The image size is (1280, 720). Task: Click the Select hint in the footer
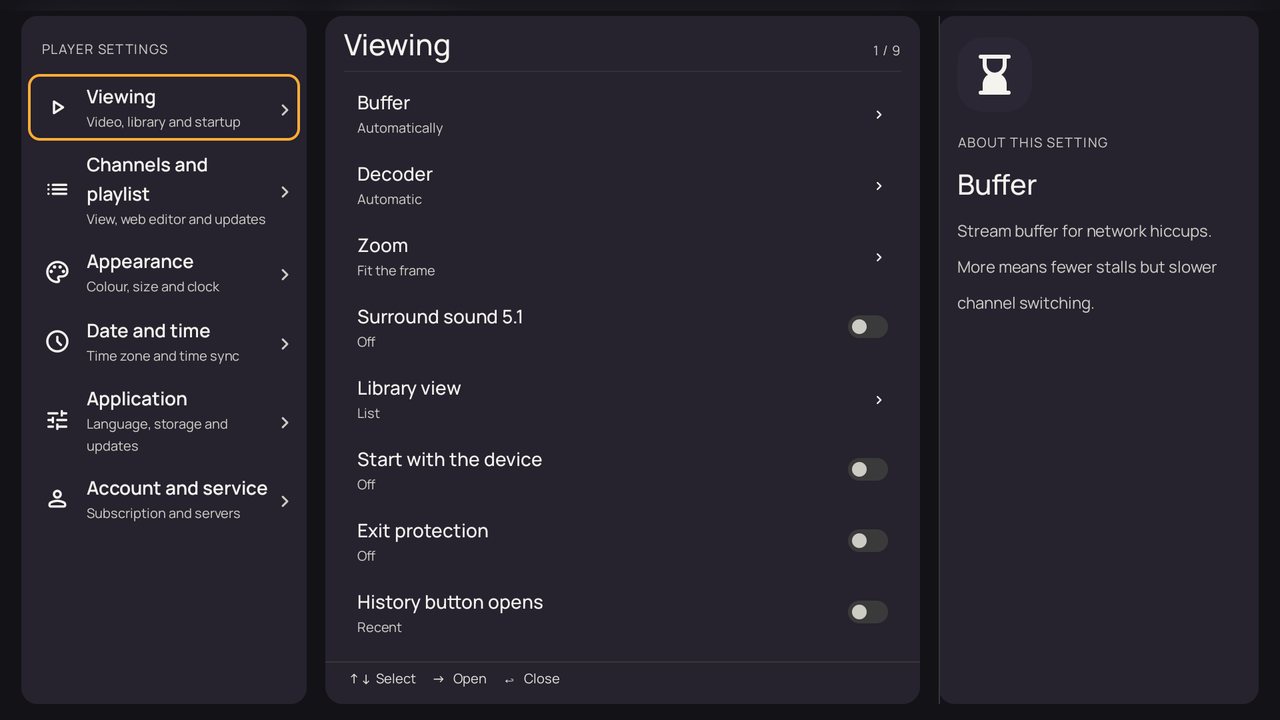[383, 679]
